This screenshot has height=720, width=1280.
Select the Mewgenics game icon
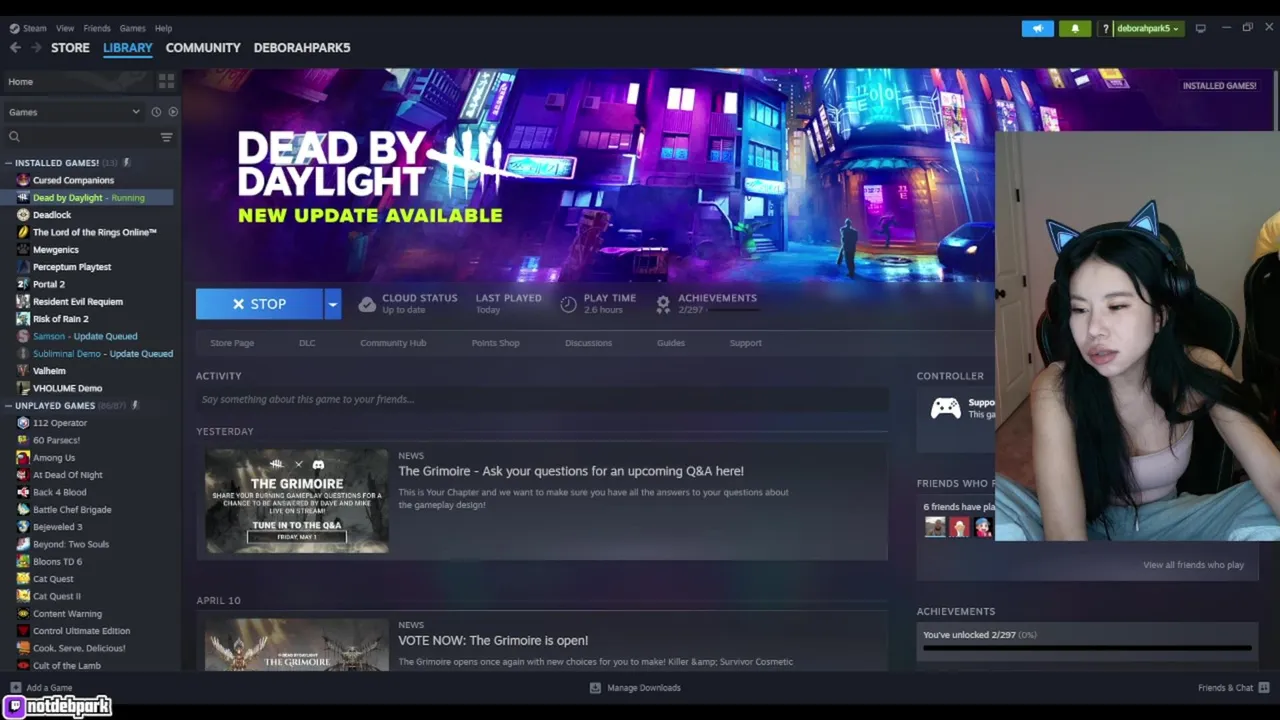pyautogui.click(x=23, y=250)
